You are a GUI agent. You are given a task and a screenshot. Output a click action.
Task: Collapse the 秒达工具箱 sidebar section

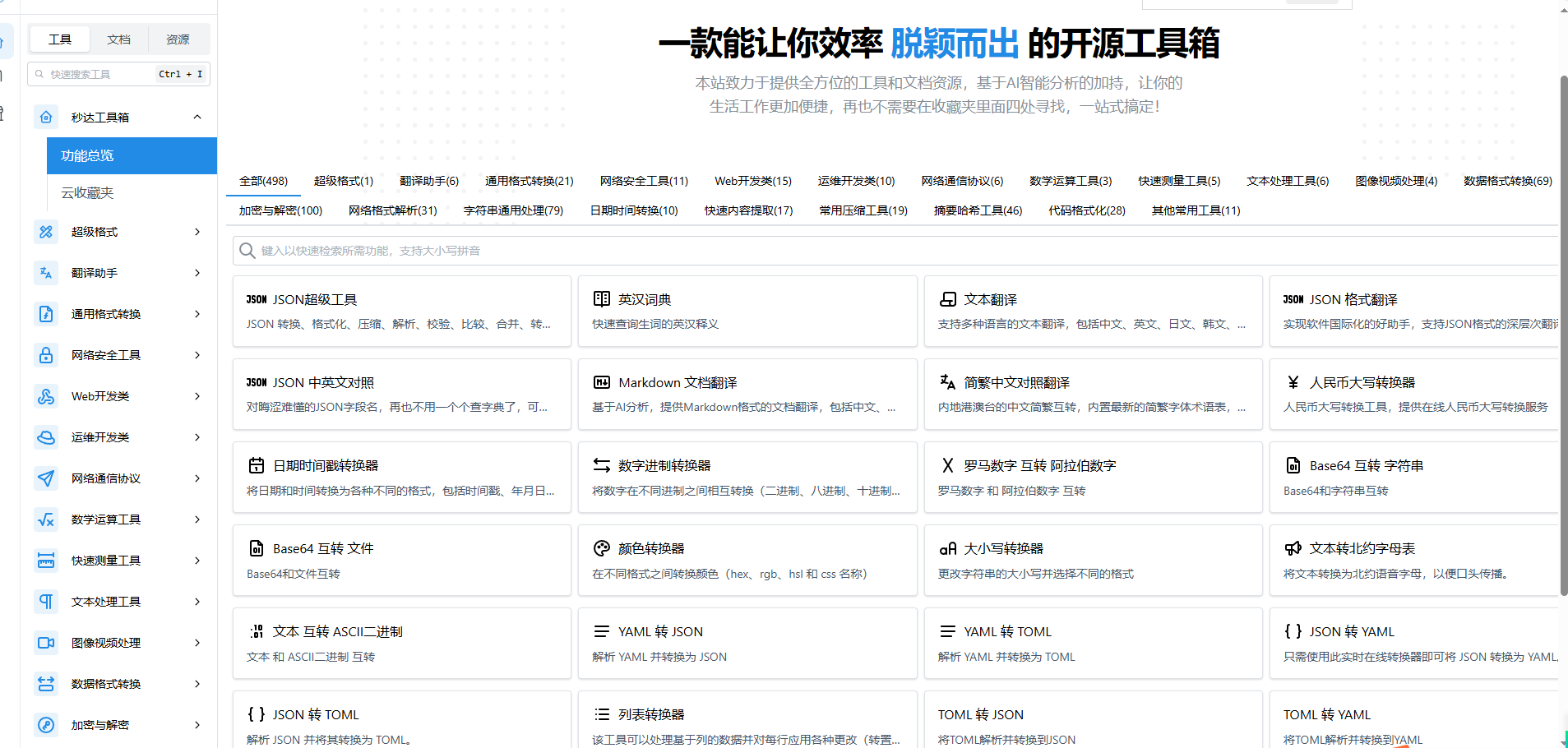coord(197,117)
